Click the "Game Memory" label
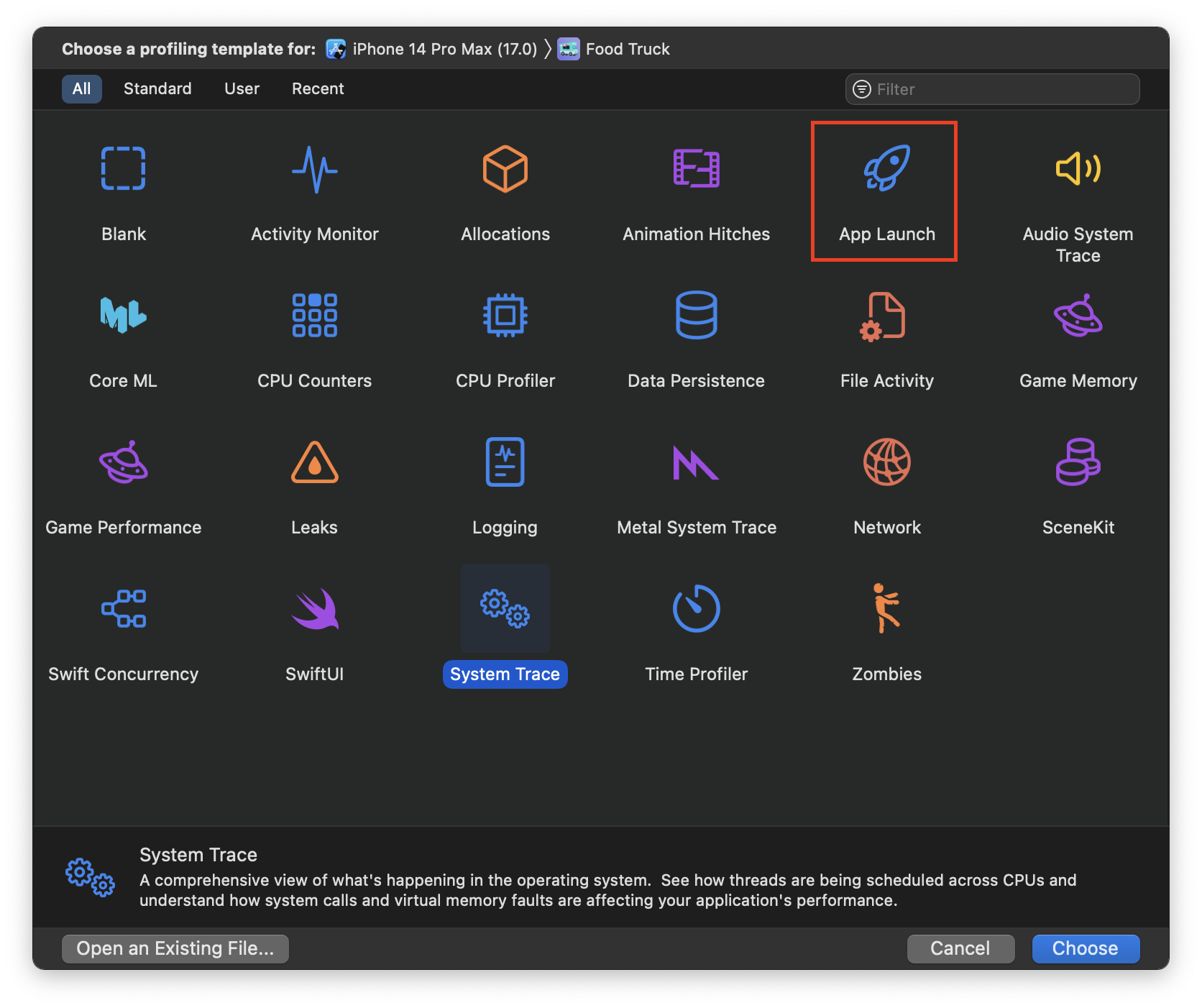Screen dimensions: 1202x1008 click(x=1078, y=381)
